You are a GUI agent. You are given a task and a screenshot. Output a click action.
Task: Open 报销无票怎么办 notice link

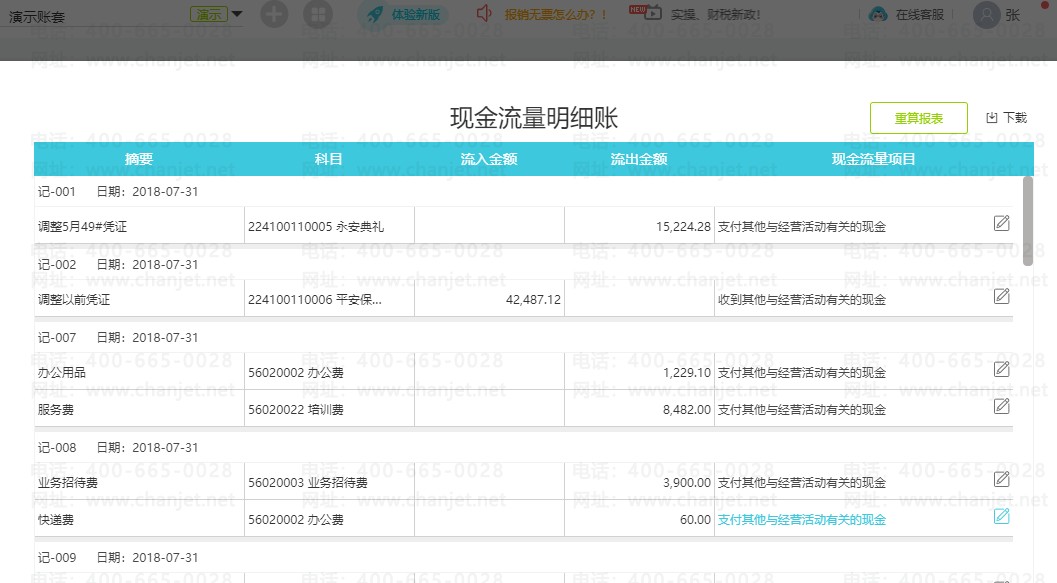coord(555,14)
